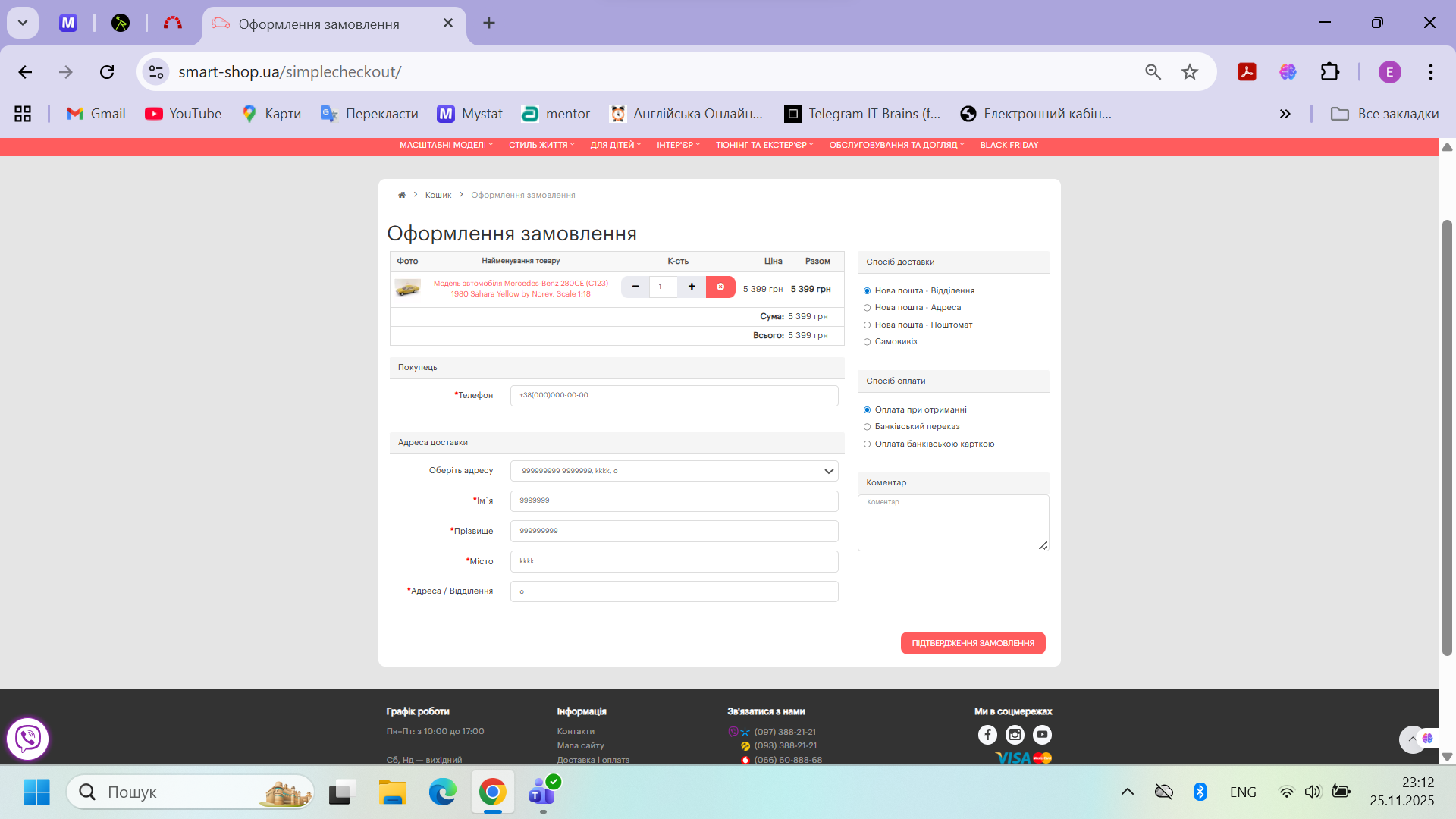Expand МАСШТАБНІ МОДЕЛІ menu
The width and height of the screenshot is (1456, 819).
[x=446, y=145]
